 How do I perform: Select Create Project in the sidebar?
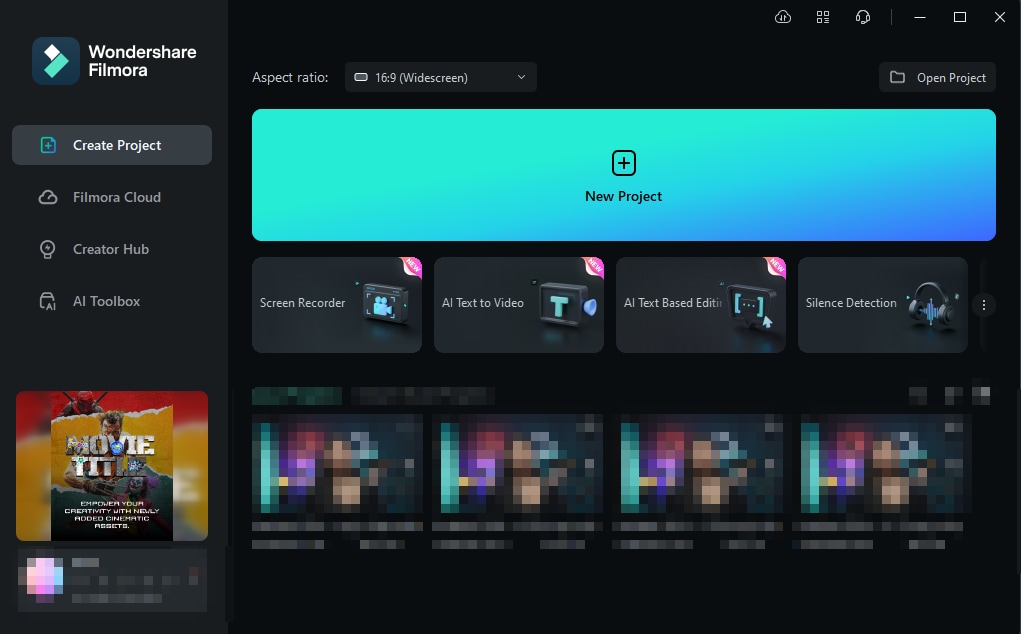tap(112, 145)
